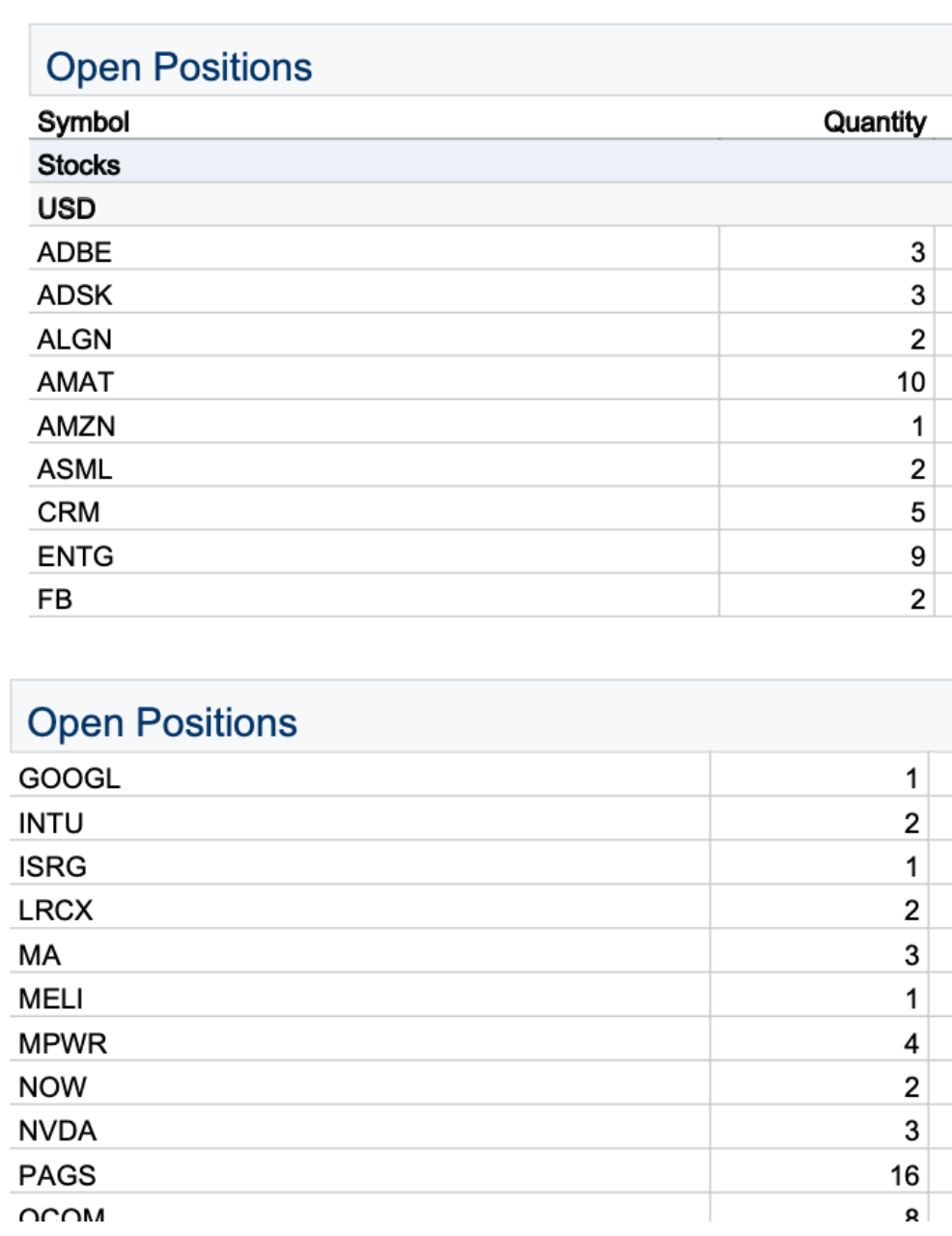Click the MPWR symbol
Image resolution: width=952 pixels, height=1236 pixels.
pyautogui.click(x=63, y=1043)
